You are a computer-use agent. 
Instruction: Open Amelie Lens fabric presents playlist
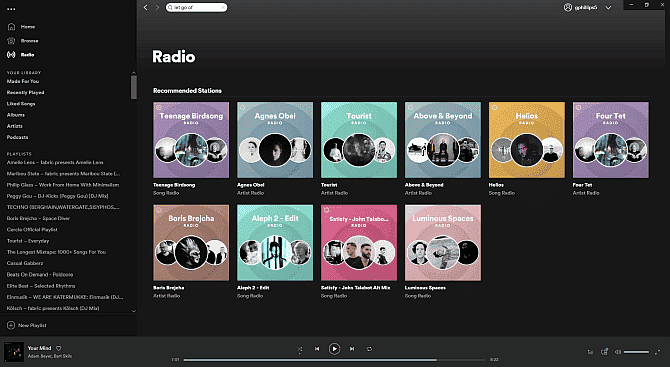55,162
